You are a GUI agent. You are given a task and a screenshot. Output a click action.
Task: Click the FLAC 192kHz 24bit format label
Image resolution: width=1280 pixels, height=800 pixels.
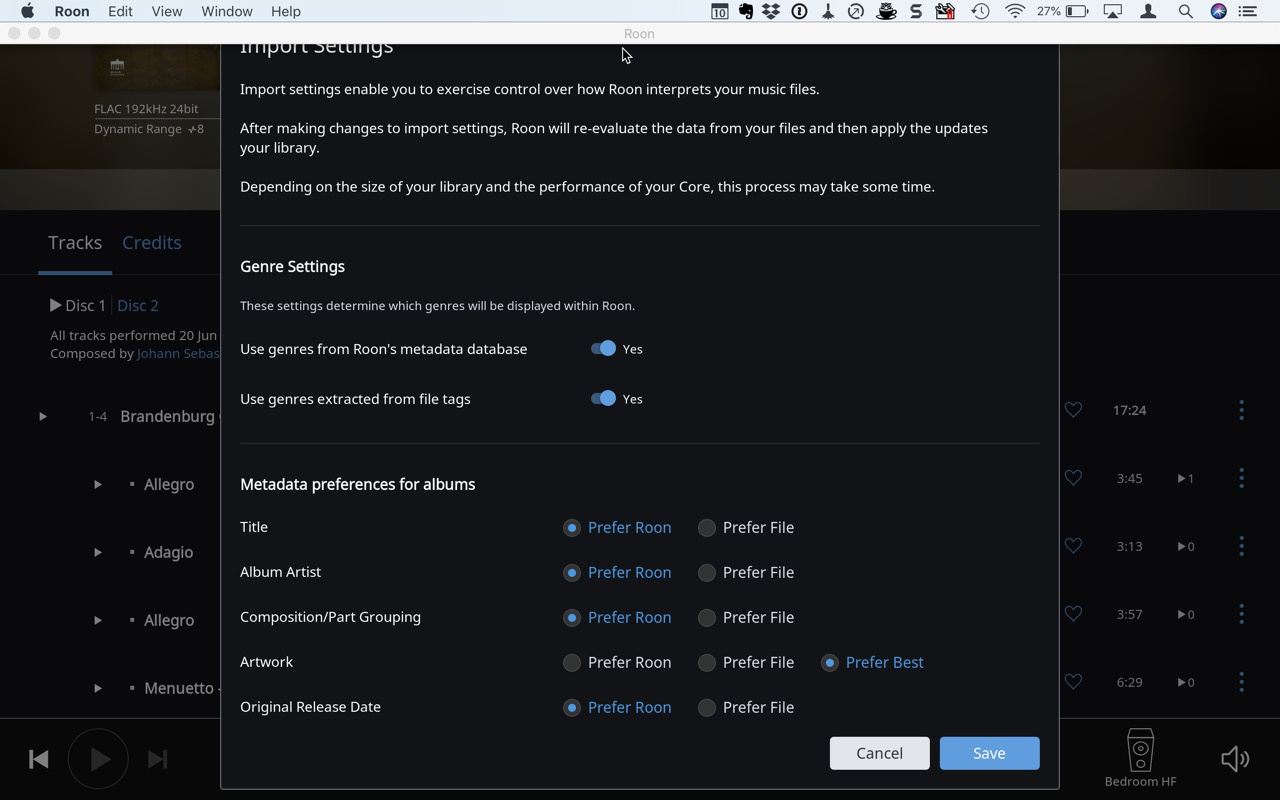tap(146, 108)
